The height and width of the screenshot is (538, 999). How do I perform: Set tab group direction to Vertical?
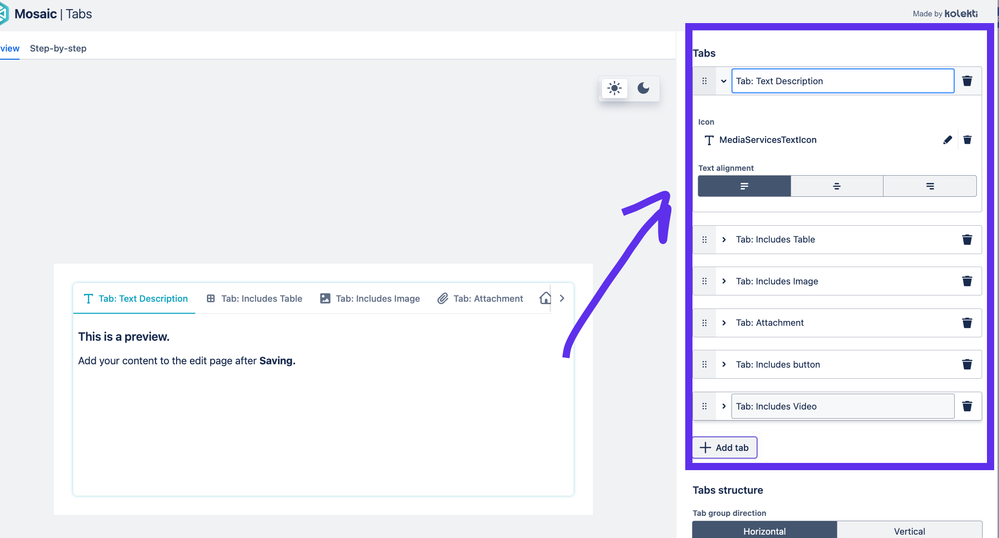coord(909,530)
